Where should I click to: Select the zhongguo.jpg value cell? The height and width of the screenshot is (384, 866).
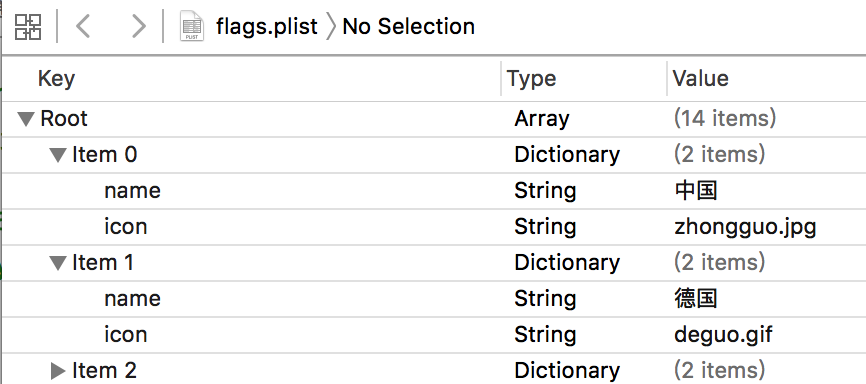tap(745, 227)
